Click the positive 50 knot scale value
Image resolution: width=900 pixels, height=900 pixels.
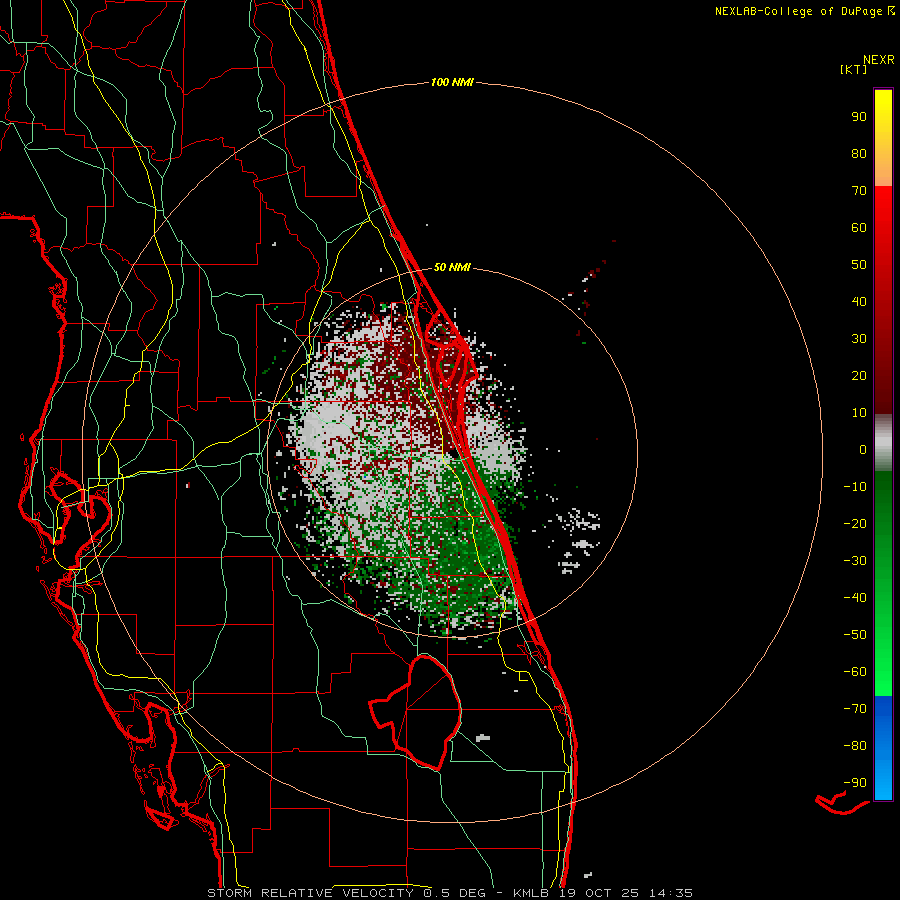[x=859, y=265]
